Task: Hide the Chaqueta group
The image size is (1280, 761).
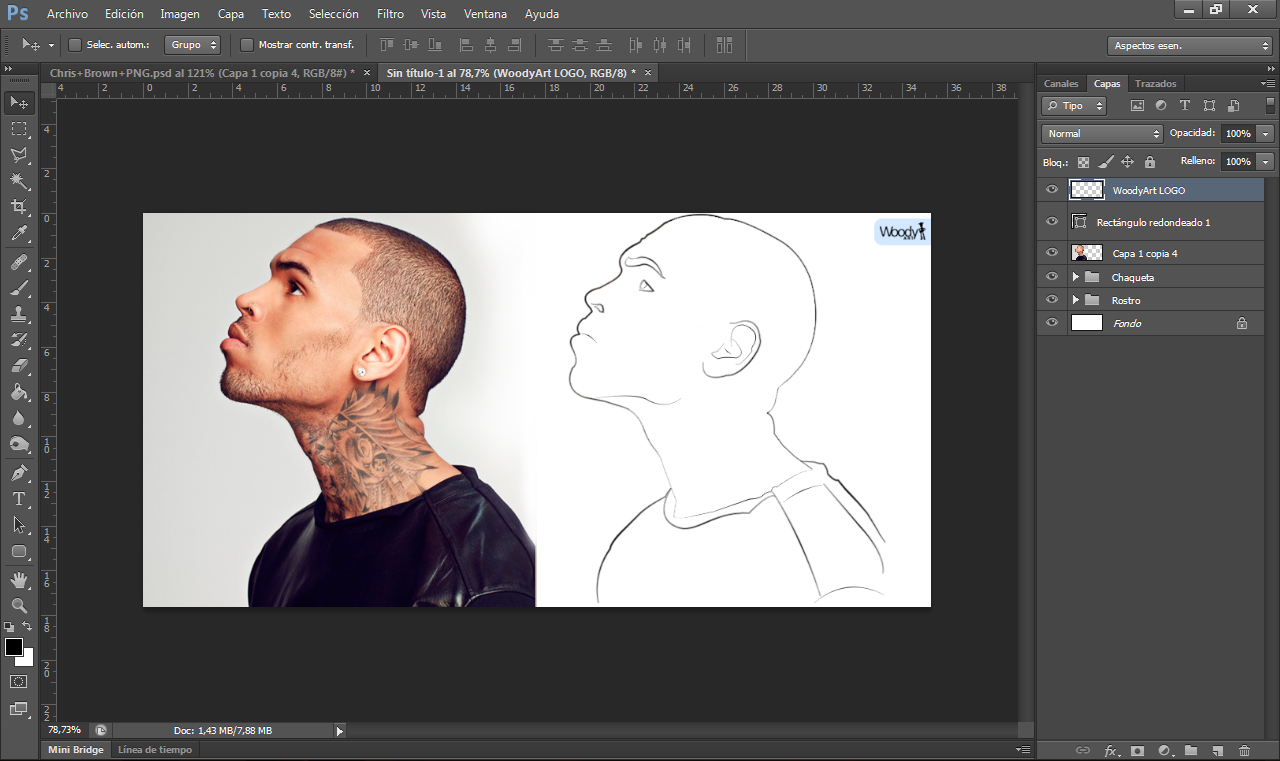Action: (1051, 277)
